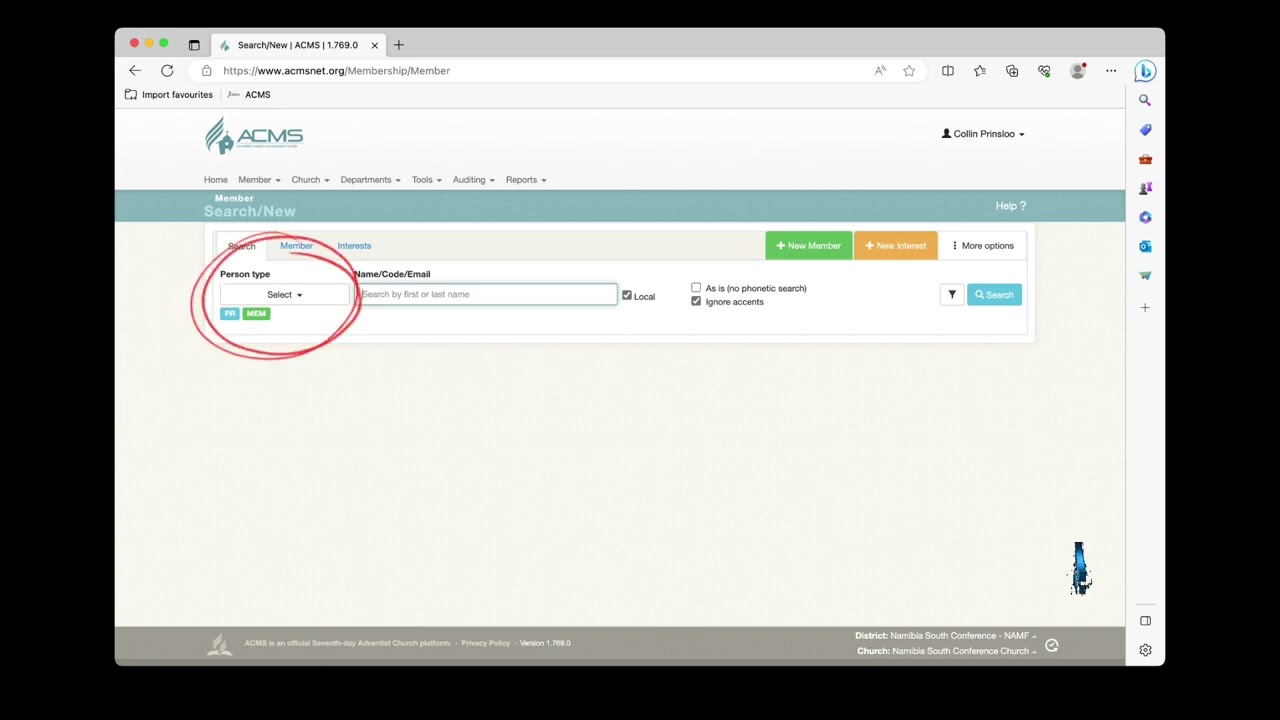
Task: Expand the Departments menu
Action: pyautogui.click(x=370, y=180)
